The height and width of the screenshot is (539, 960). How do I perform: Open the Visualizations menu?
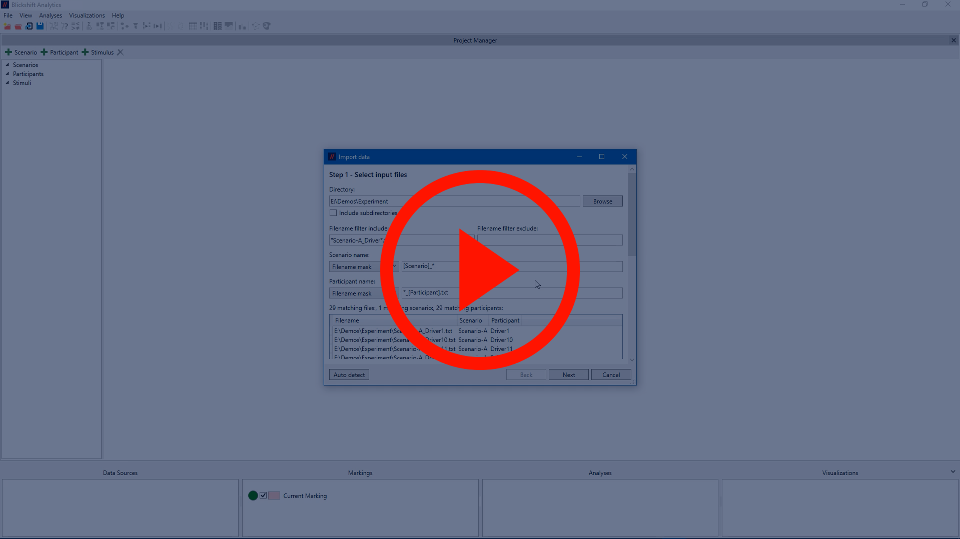coord(87,15)
